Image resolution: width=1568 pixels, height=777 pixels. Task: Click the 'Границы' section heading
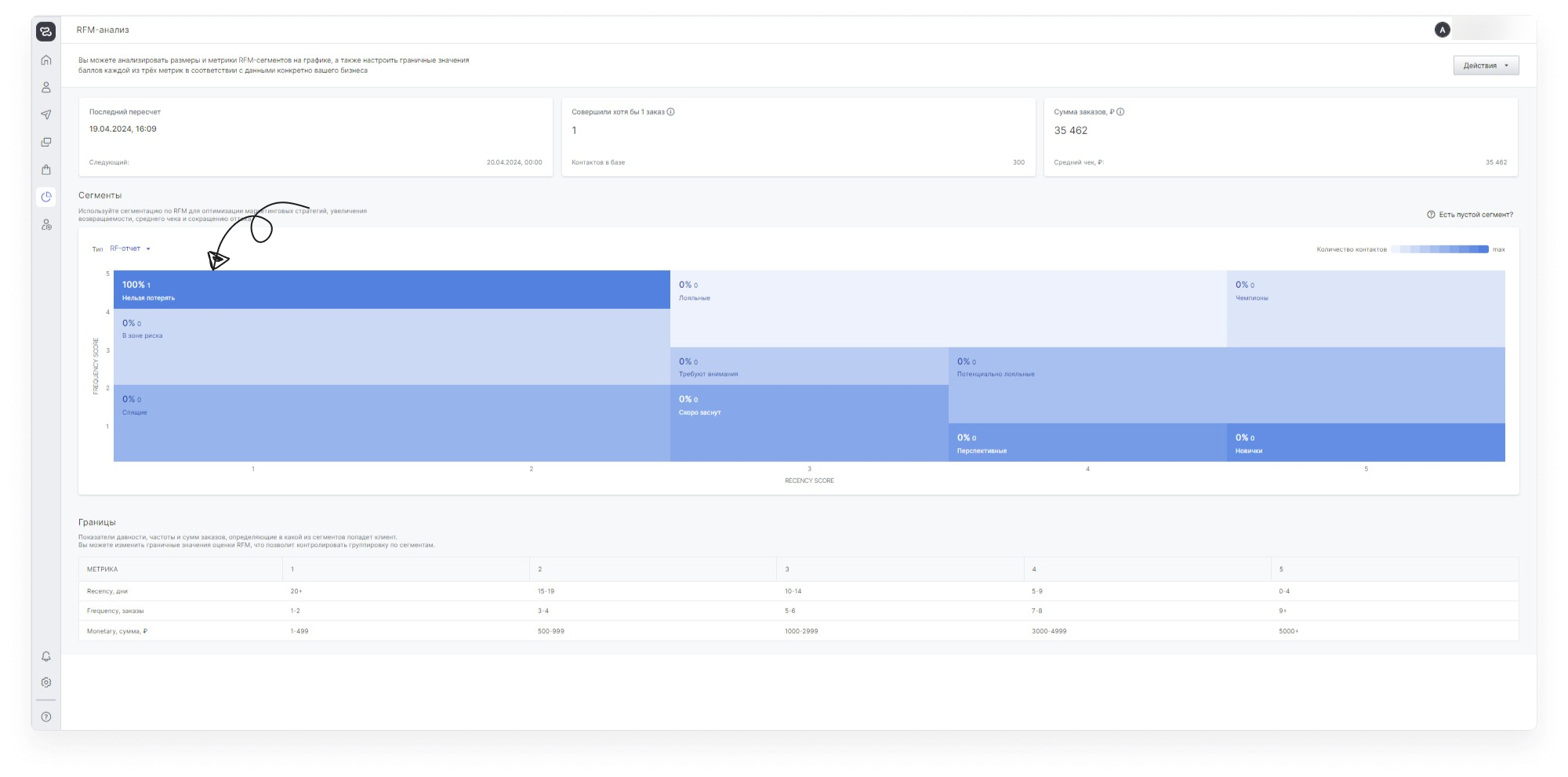[97, 522]
